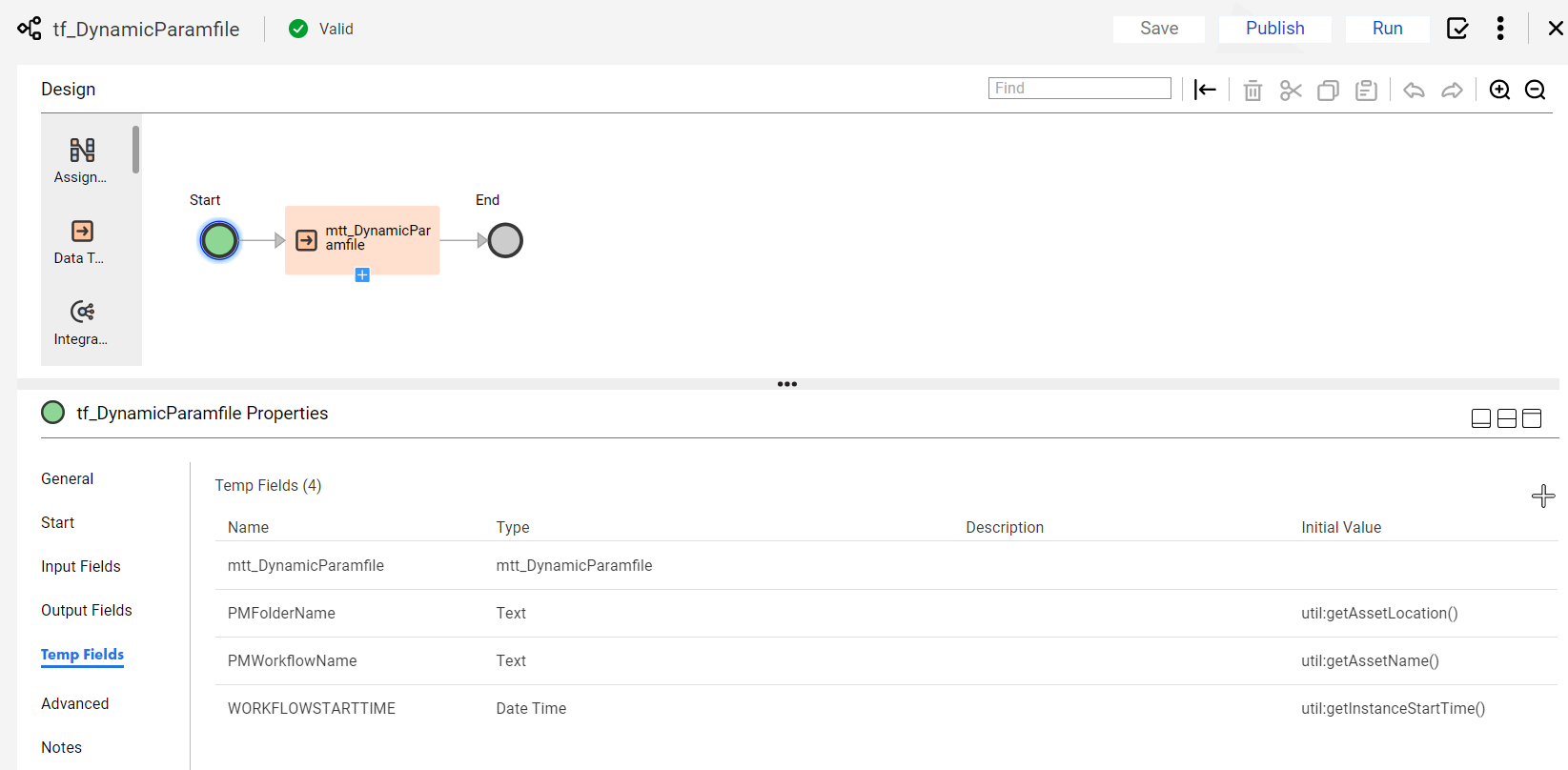Run the taskflow
1568x770 pixels.
[1388, 29]
